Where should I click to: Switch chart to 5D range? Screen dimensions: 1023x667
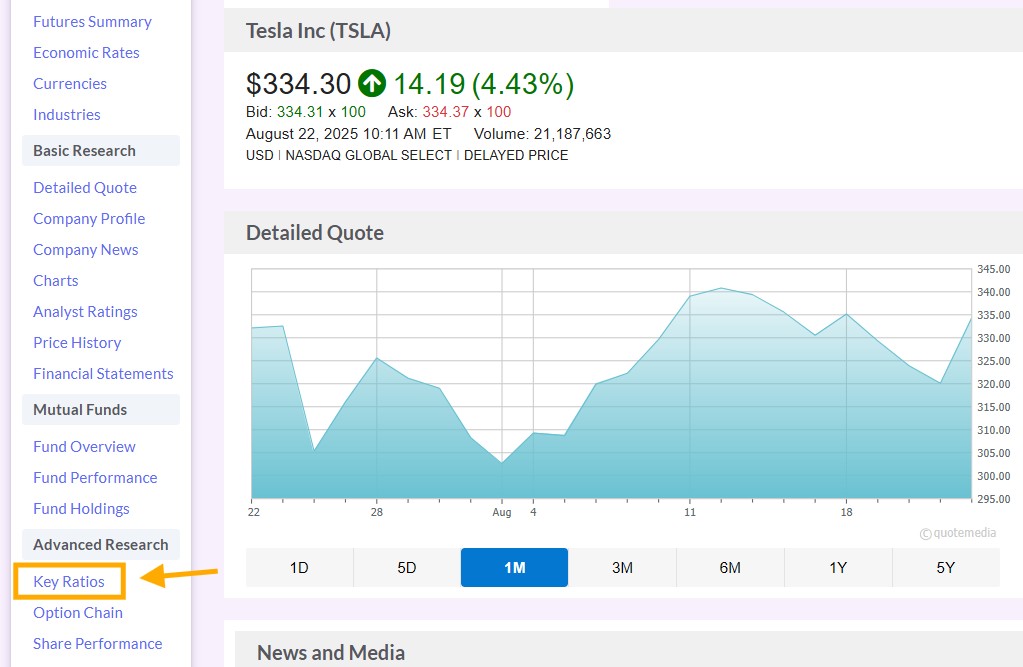407,568
